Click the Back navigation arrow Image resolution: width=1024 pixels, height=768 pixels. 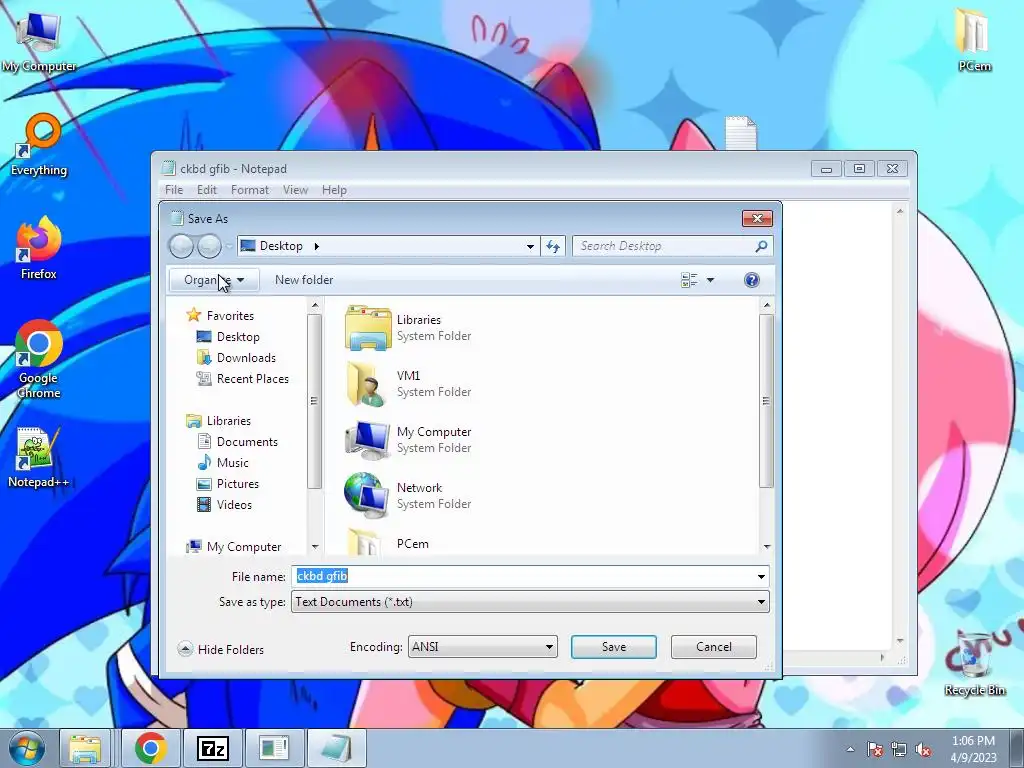click(182, 246)
